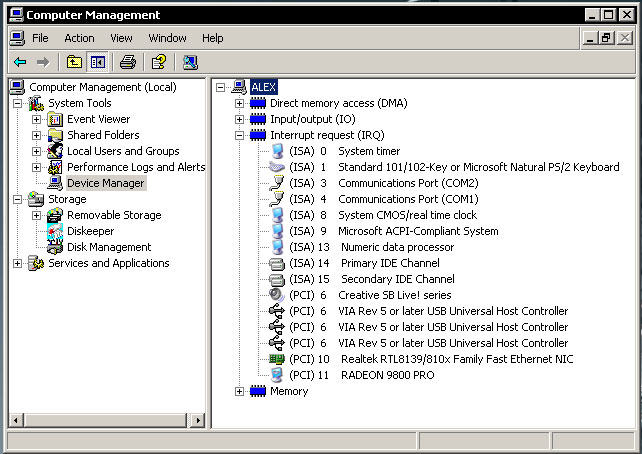
Task: Select Microsoft ACPI-Compliant System entry
Action: tap(418, 231)
